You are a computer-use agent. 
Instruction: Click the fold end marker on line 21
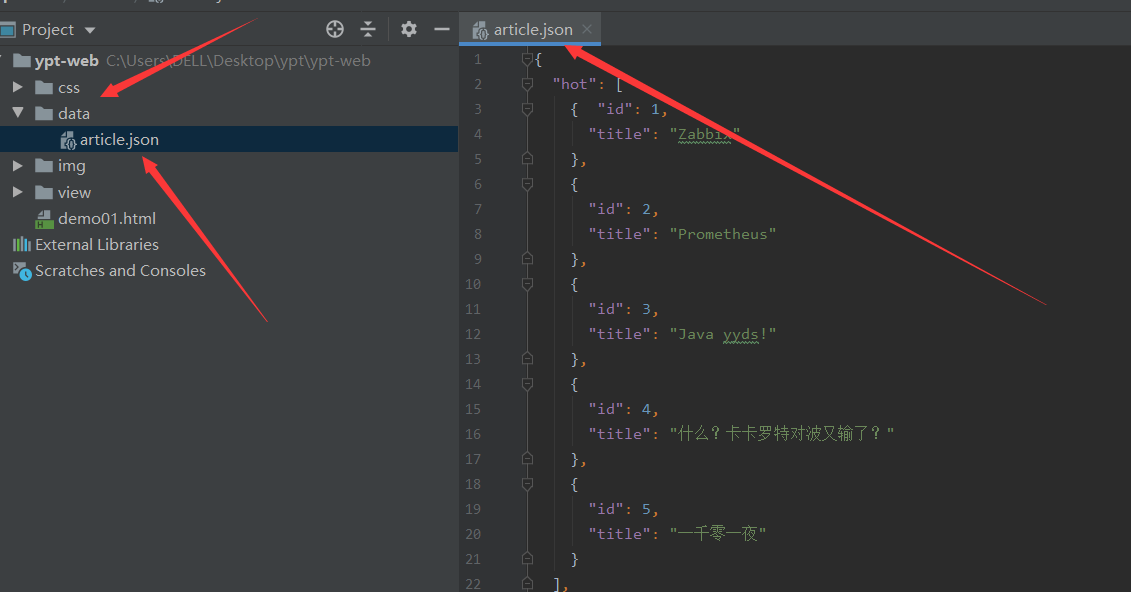pos(527,559)
